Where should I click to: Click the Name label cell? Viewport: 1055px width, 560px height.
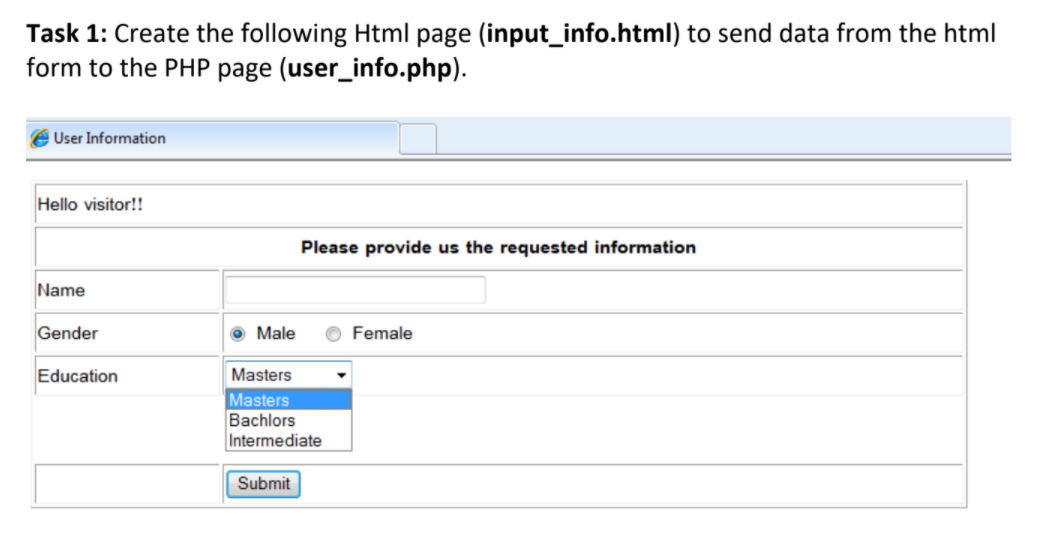point(127,290)
